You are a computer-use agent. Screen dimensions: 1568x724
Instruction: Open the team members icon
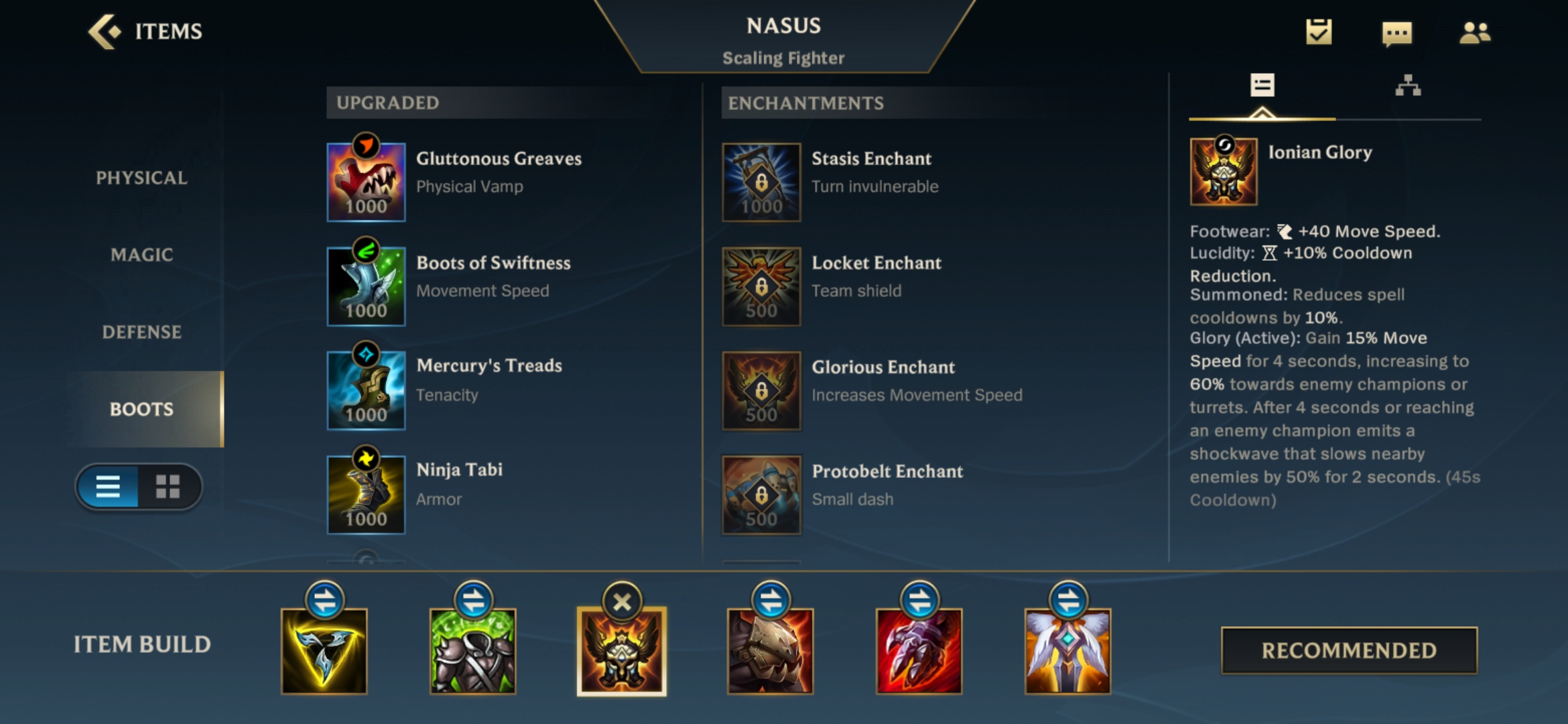click(x=1475, y=33)
